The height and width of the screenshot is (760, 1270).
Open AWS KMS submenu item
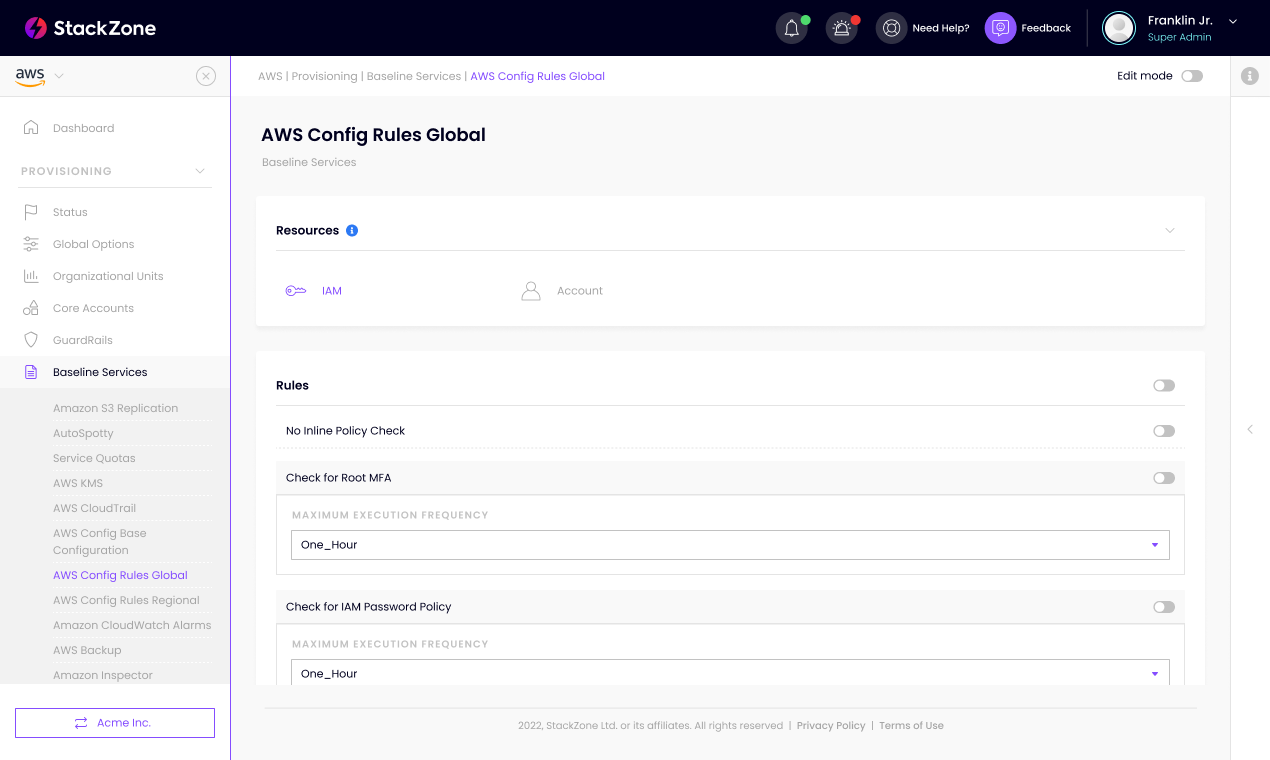click(78, 483)
